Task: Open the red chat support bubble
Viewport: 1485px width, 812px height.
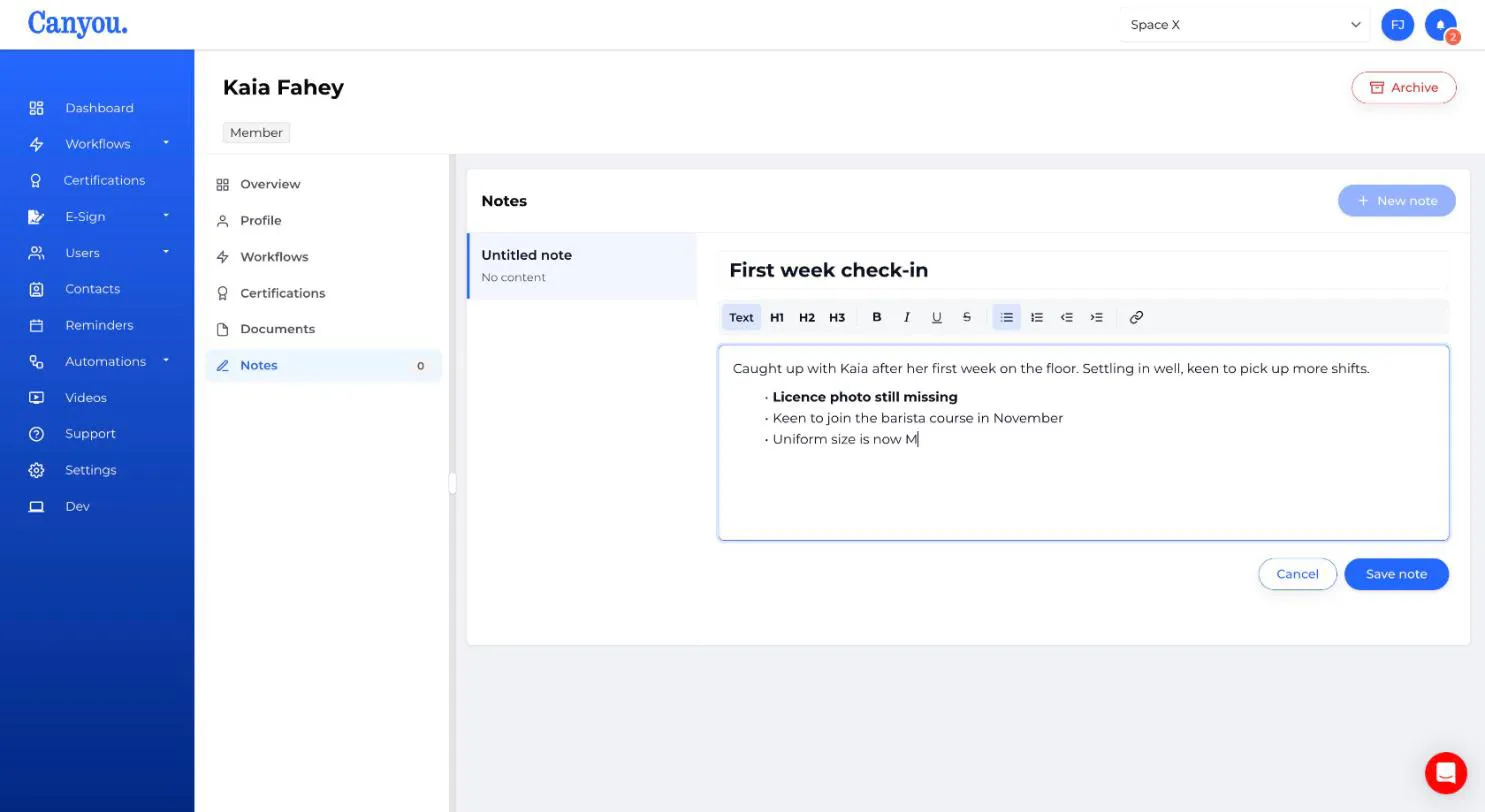Action: [x=1446, y=772]
